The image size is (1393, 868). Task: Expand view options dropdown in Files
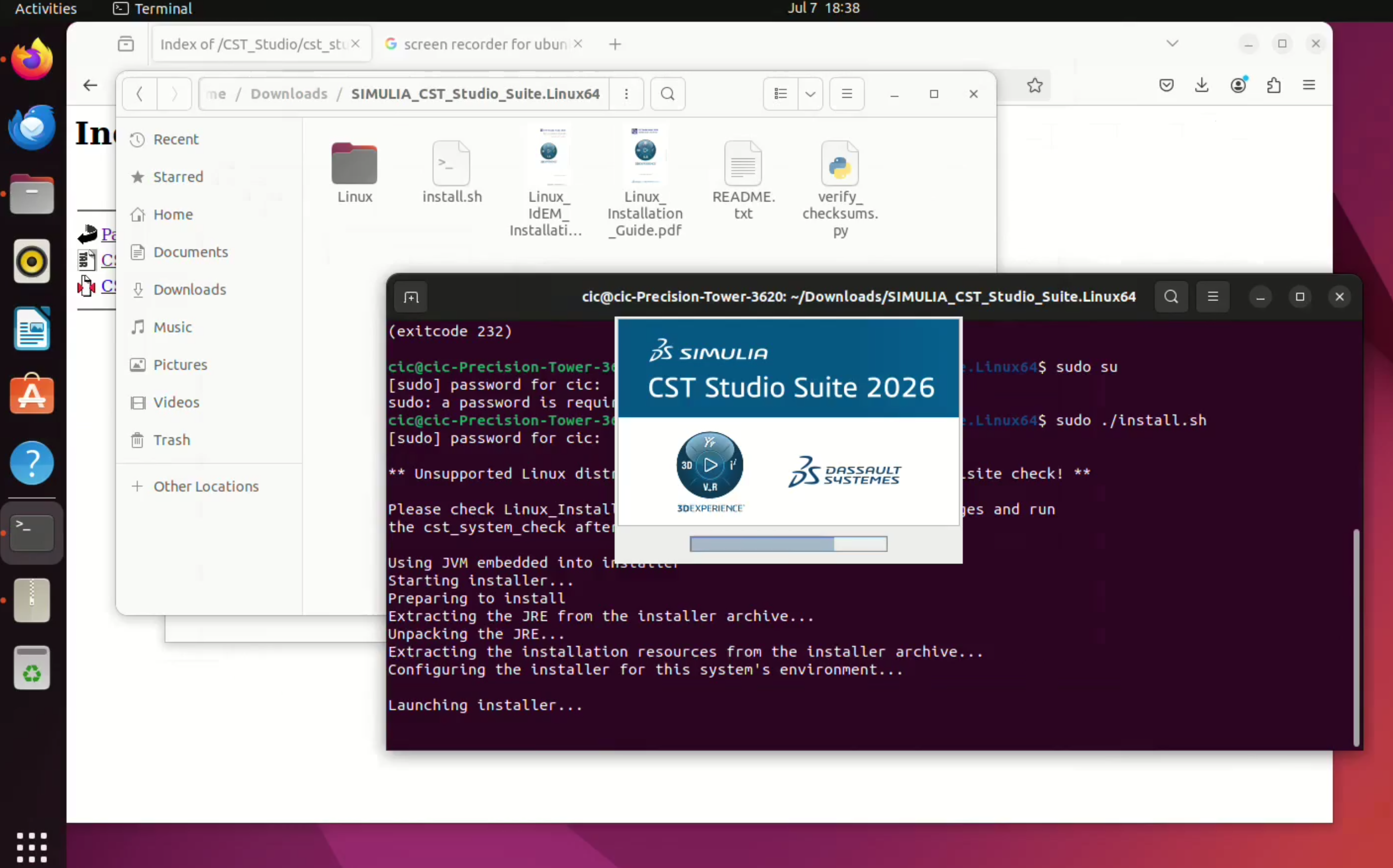[810, 94]
